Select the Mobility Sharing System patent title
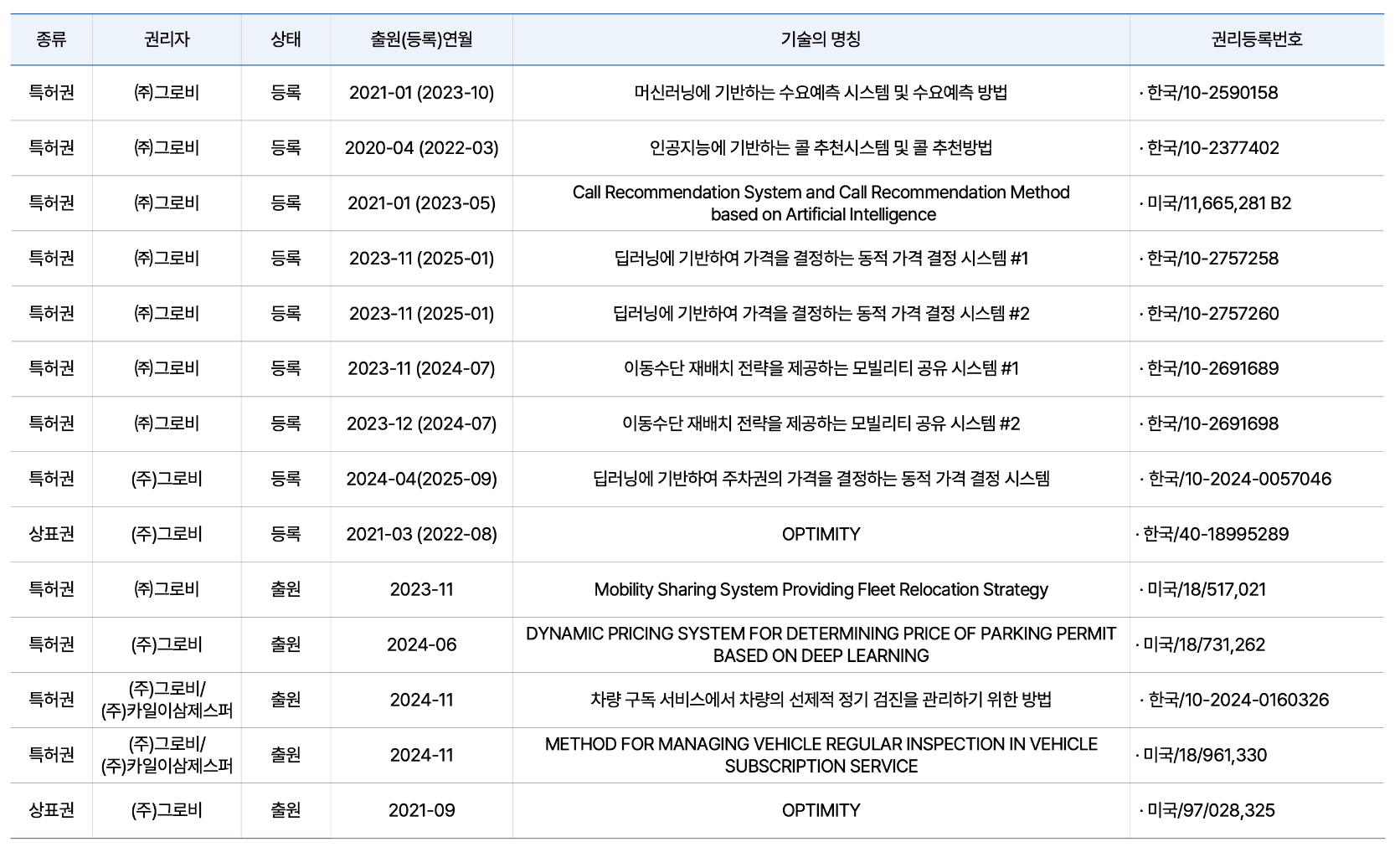This screenshot has height=852, width=1400. [x=821, y=590]
